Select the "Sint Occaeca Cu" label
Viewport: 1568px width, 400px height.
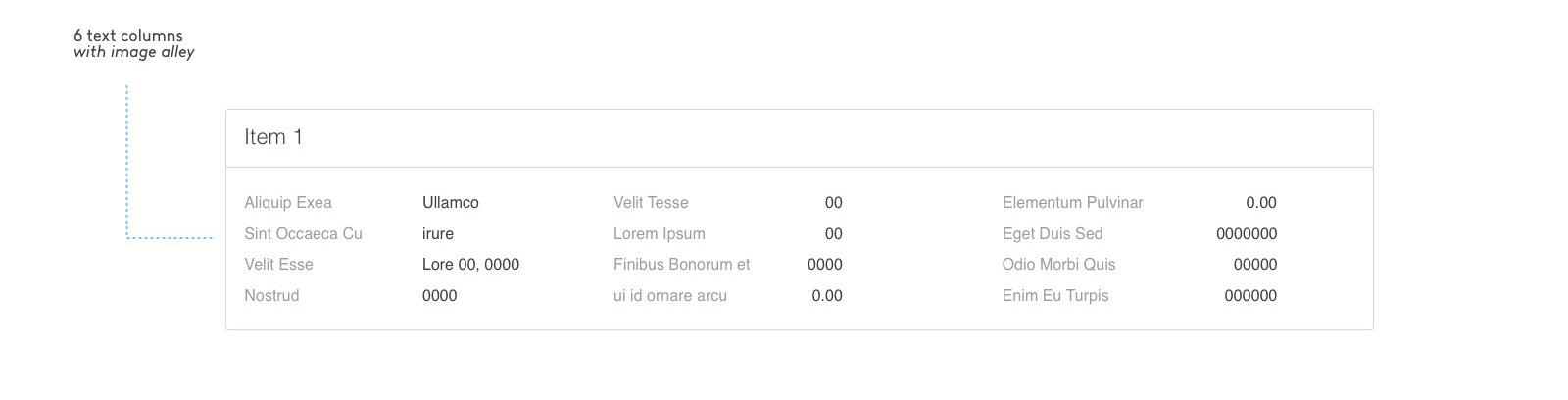click(303, 234)
